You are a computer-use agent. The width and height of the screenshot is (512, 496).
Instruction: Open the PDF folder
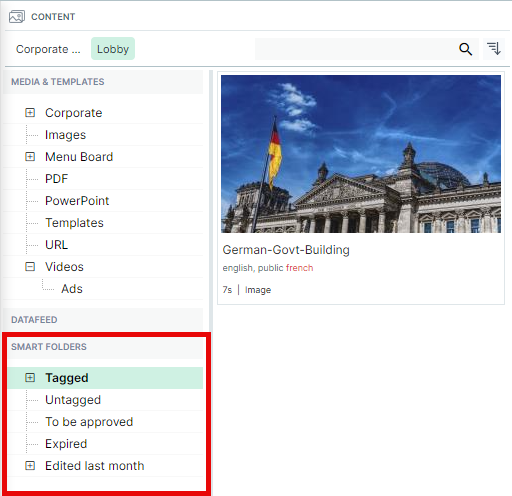(x=56, y=179)
